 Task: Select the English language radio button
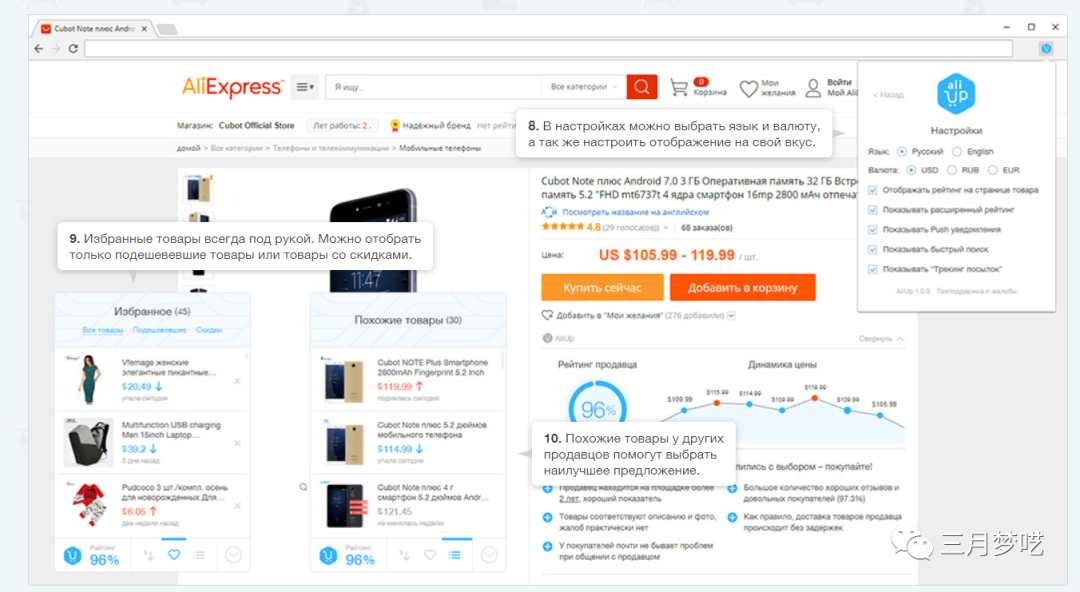click(x=957, y=152)
